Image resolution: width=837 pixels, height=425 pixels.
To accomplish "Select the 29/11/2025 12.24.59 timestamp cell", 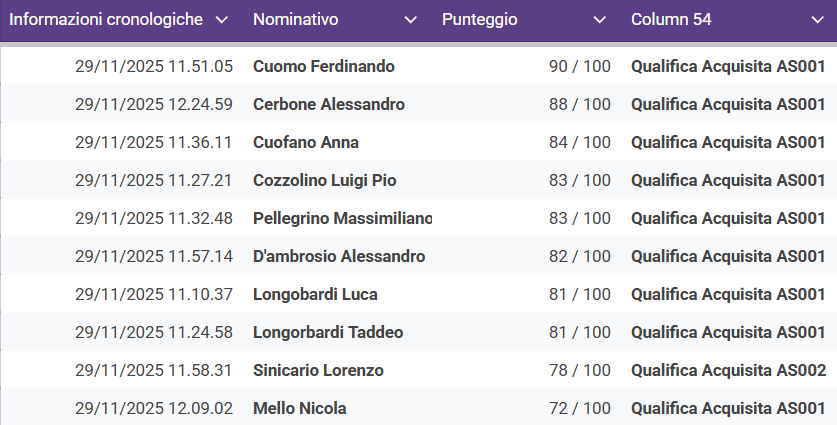I will [154, 105].
